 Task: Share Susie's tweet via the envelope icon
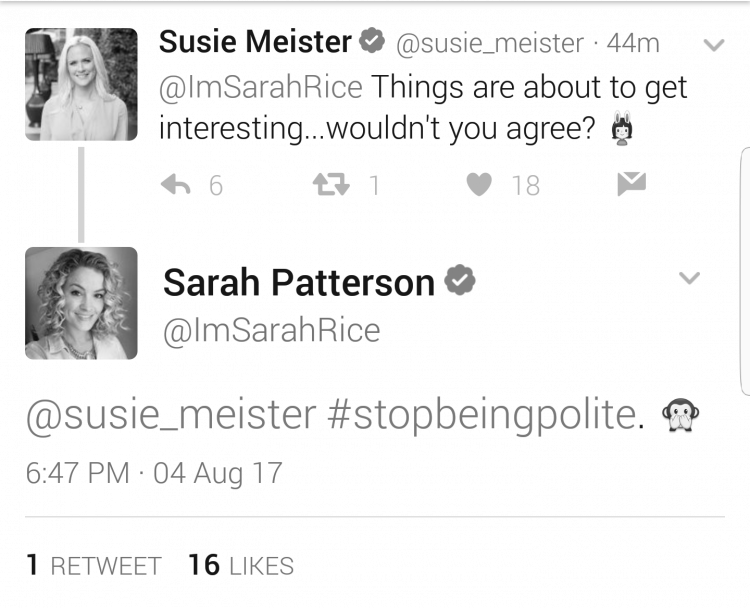pos(631,184)
